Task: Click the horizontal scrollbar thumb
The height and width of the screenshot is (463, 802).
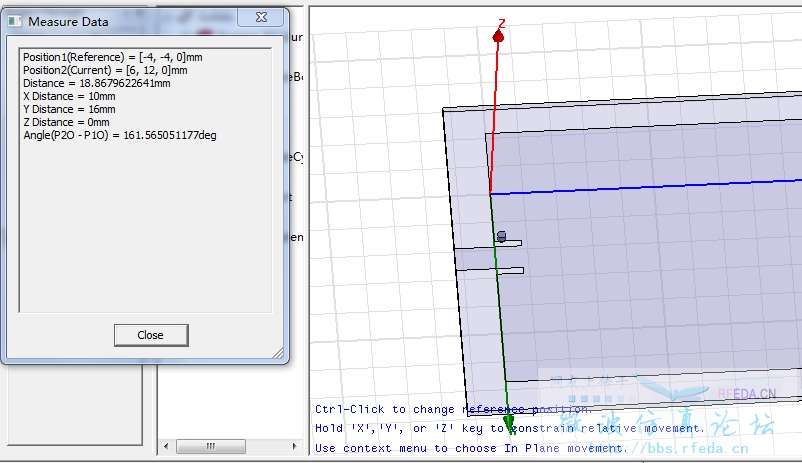Action: (x=211, y=446)
